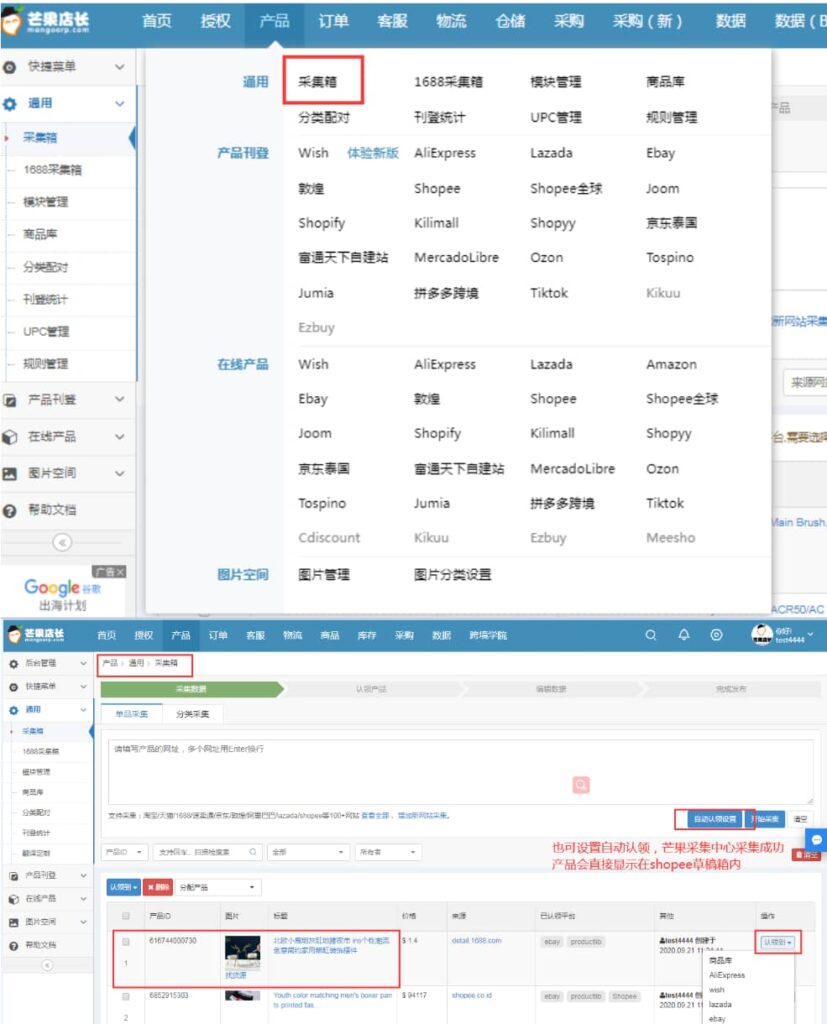Open the search magnifier in the top bar
The height and width of the screenshot is (1024, 827).
(x=651, y=634)
